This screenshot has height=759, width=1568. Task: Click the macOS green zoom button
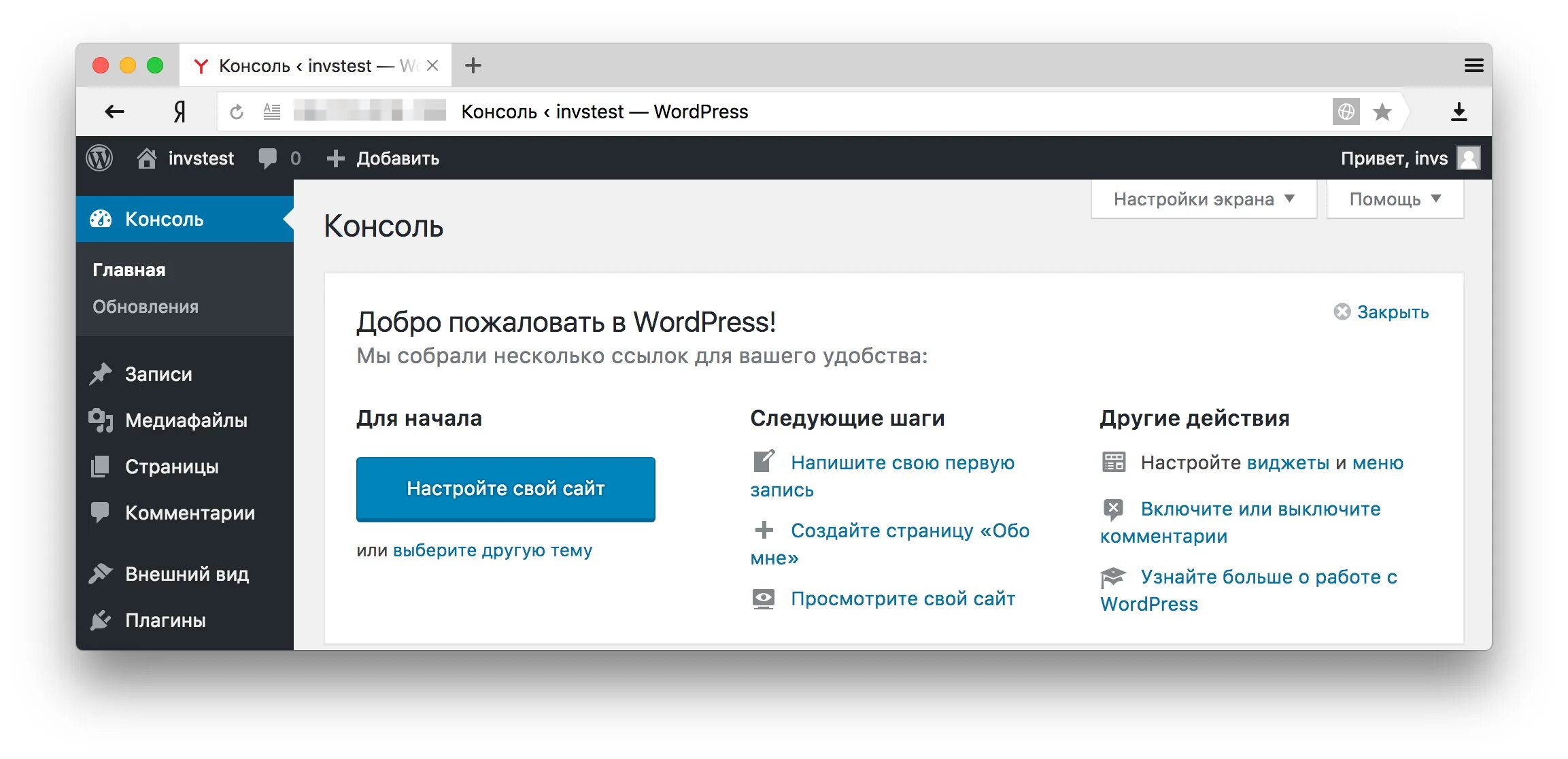click(155, 65)
